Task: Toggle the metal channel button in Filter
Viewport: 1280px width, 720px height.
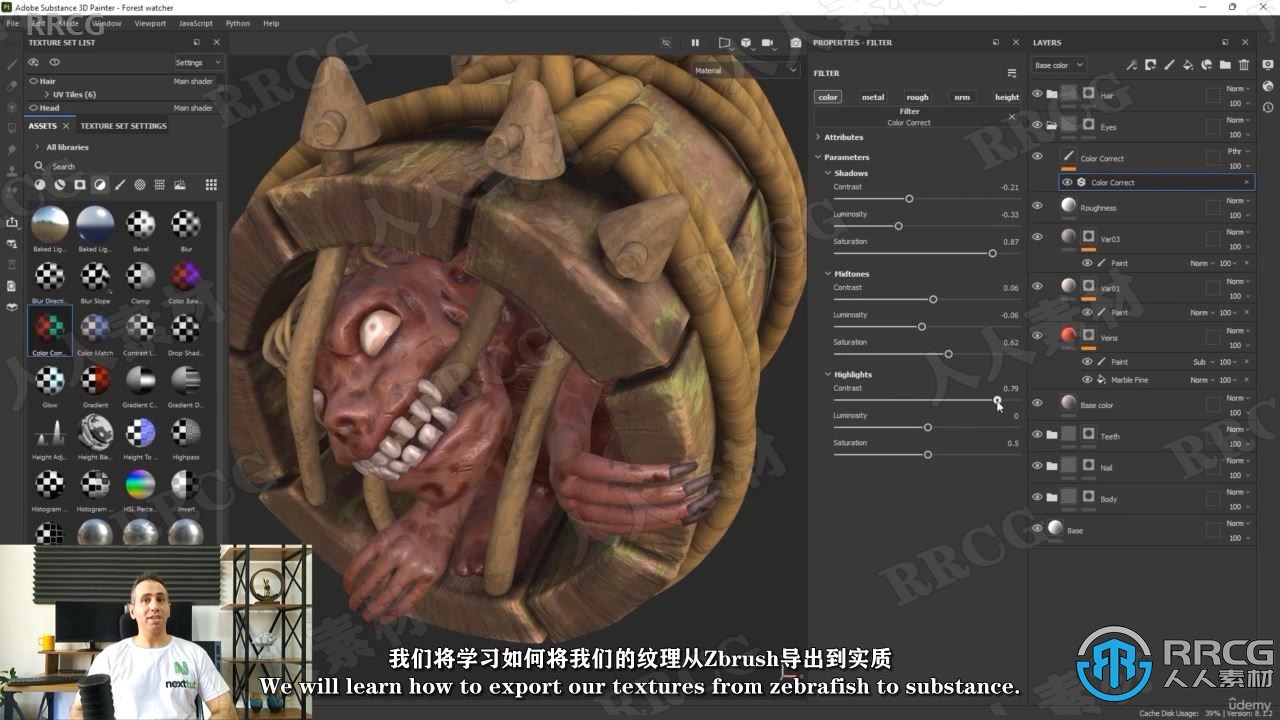Action: click(873, 97)
